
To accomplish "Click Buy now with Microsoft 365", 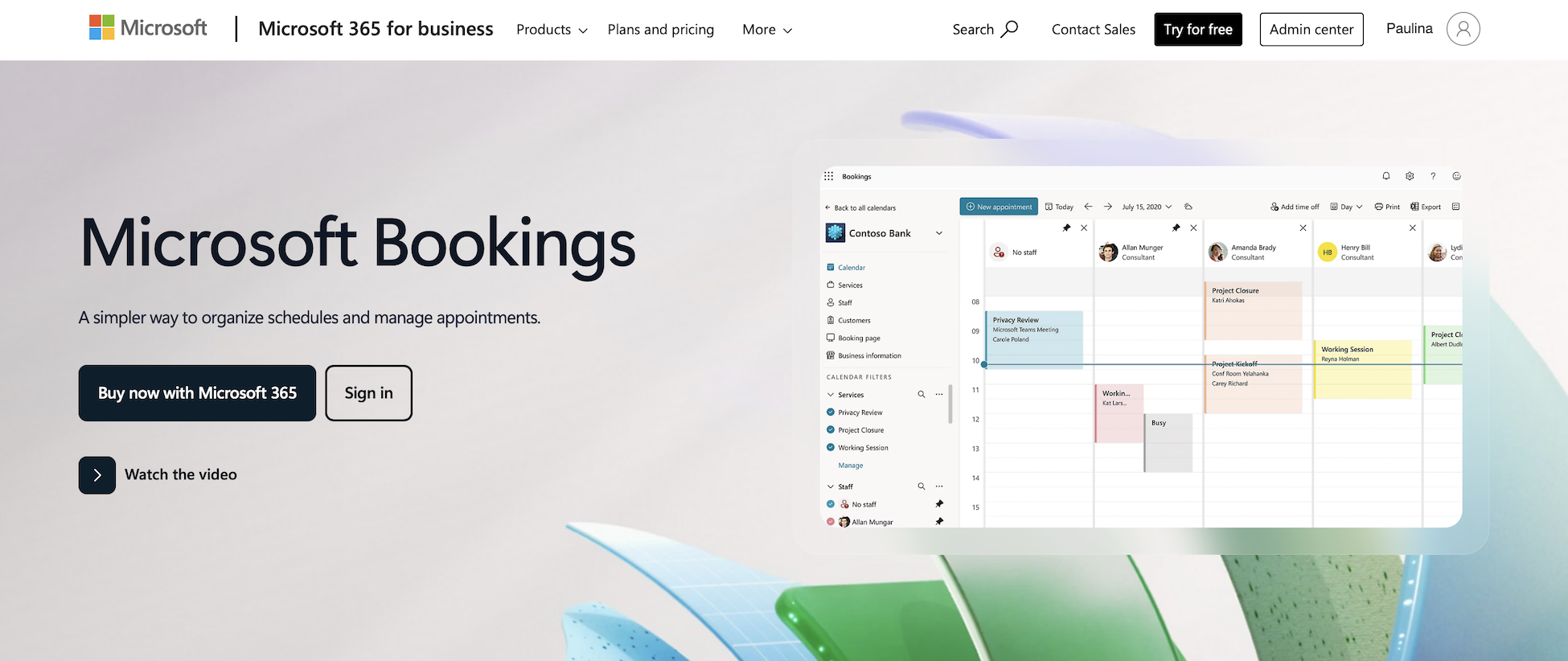I will point(197,393).
